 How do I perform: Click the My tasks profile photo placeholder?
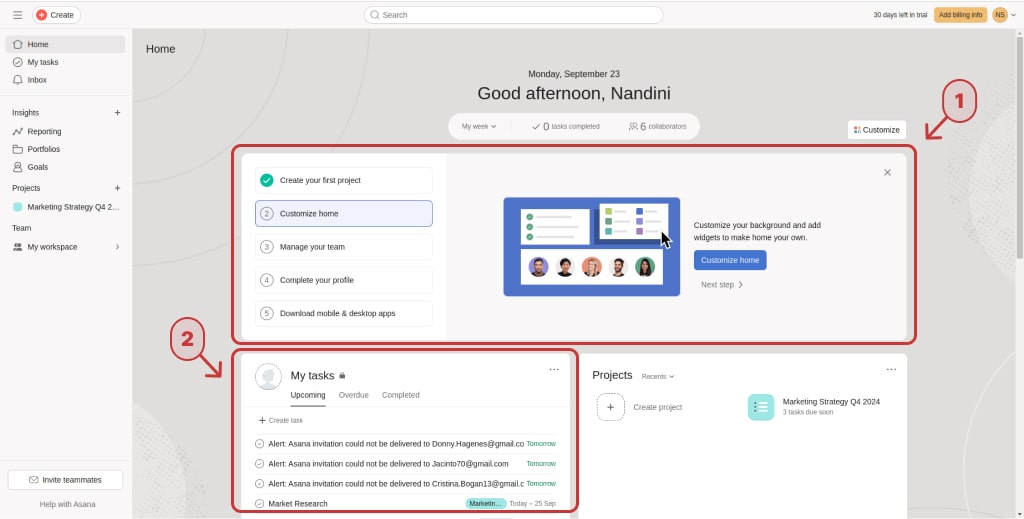click(x=268, y=377)
